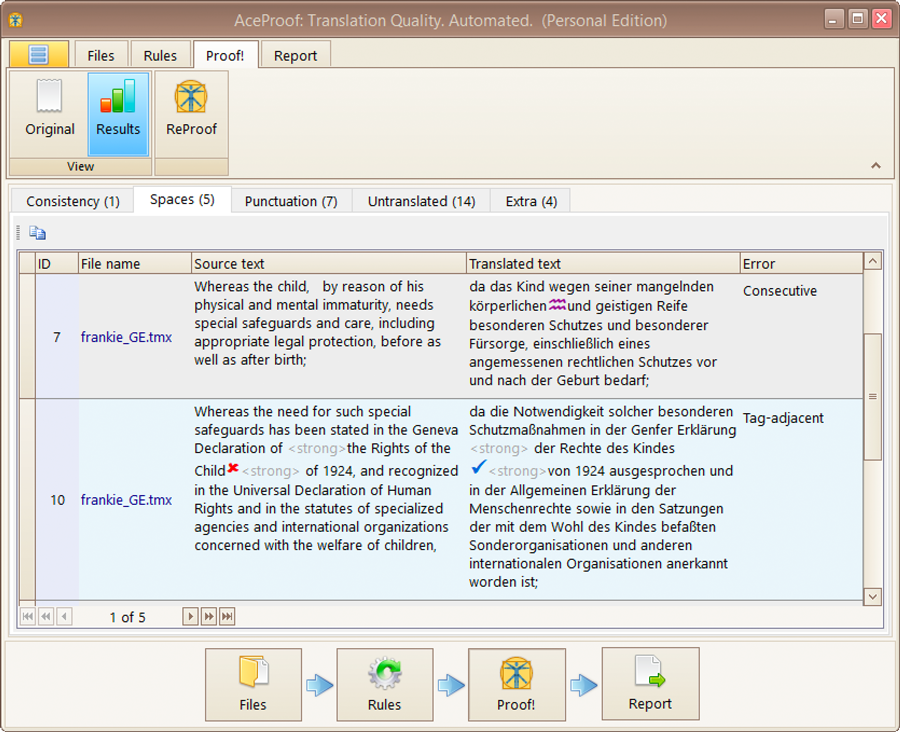The width and height of the screenshot is (900, 732).
Task: Open the Files ribbon tab
Action: 100,56
